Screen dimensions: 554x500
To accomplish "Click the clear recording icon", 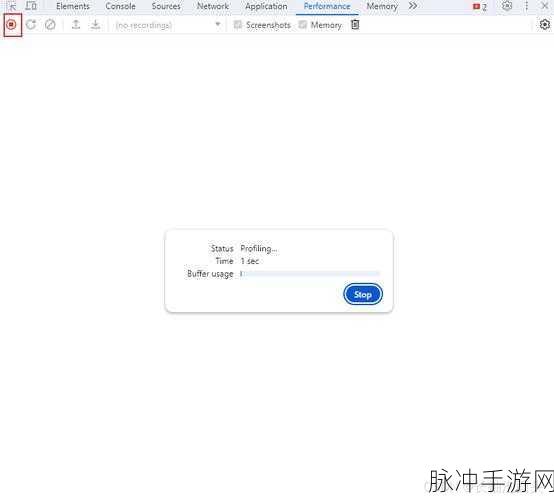I will 50,24.
